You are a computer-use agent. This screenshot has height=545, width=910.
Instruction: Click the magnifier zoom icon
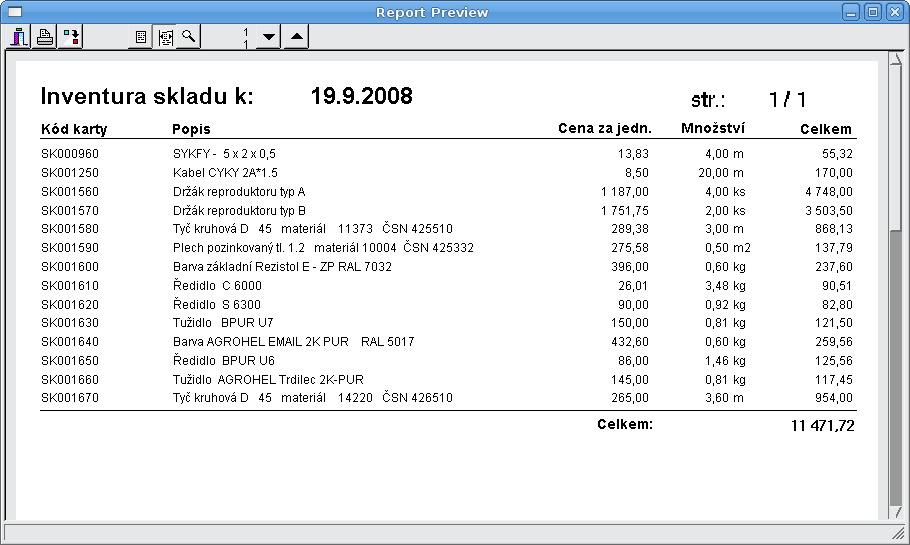point(188,38)
